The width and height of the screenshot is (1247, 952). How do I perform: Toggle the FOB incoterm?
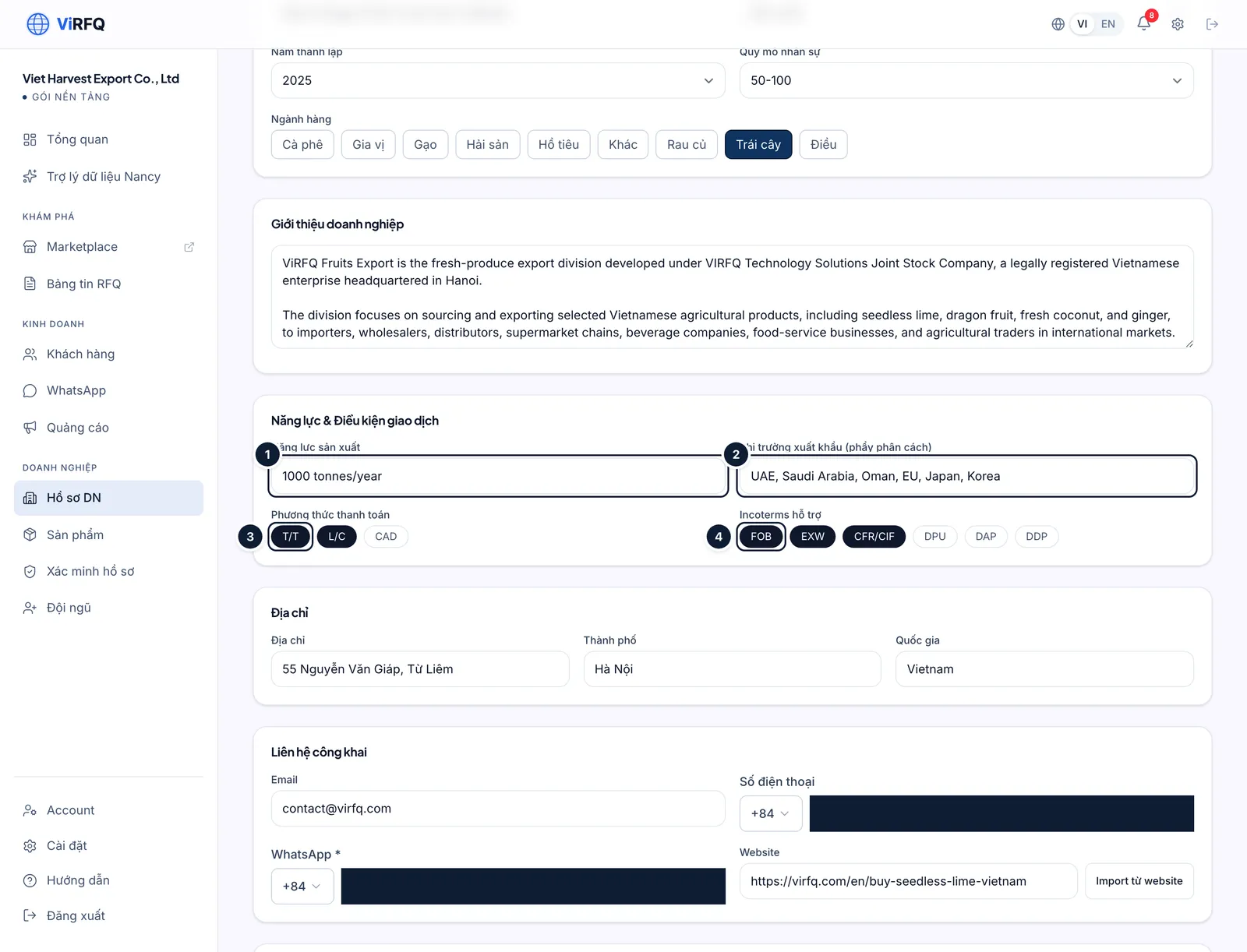pyautogui.click(x=761, y=537)
